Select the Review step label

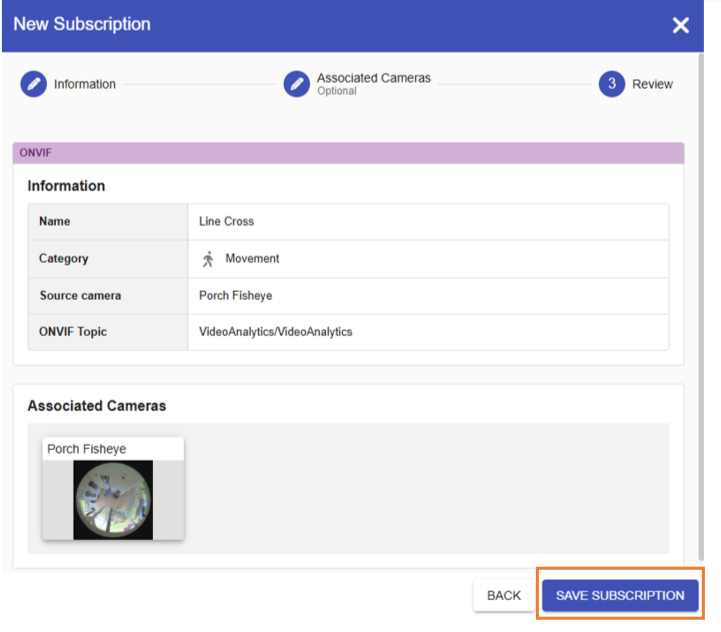652,84
